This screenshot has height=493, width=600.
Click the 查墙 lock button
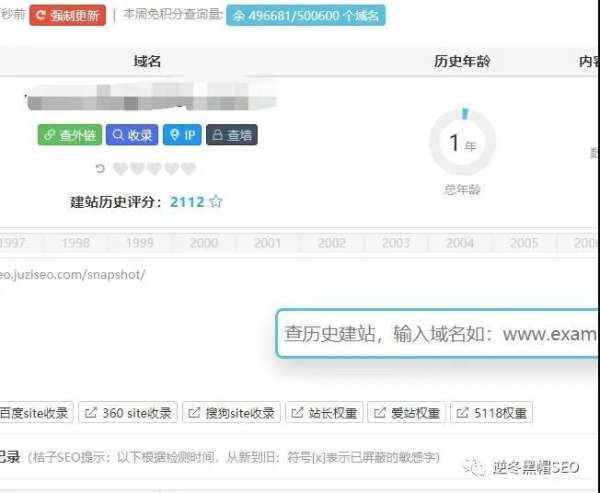[x=231, y=135]
